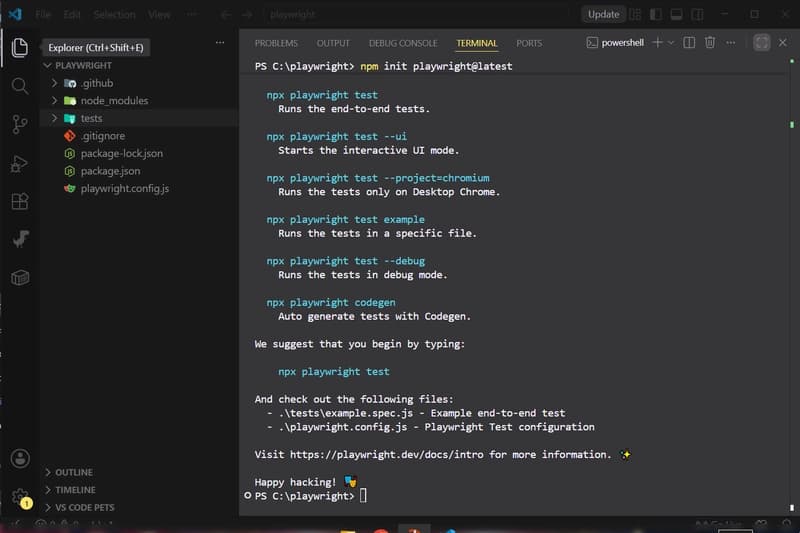Toggle maximized panel size icon
Image resolution: width=800 pixels, height=533 pixels.
(761, 42)
